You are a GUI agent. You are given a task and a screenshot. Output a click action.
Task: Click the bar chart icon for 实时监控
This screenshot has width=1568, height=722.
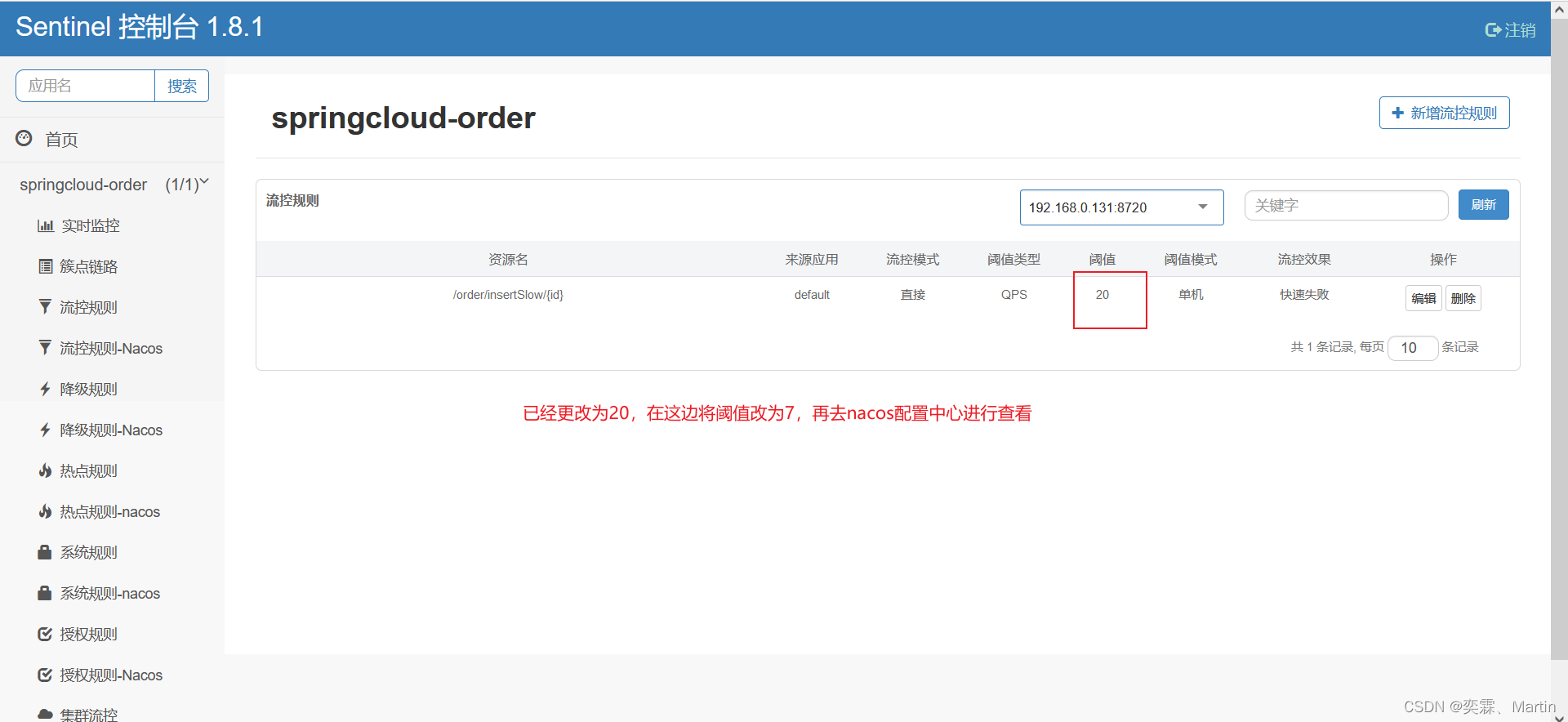point(46,225)
